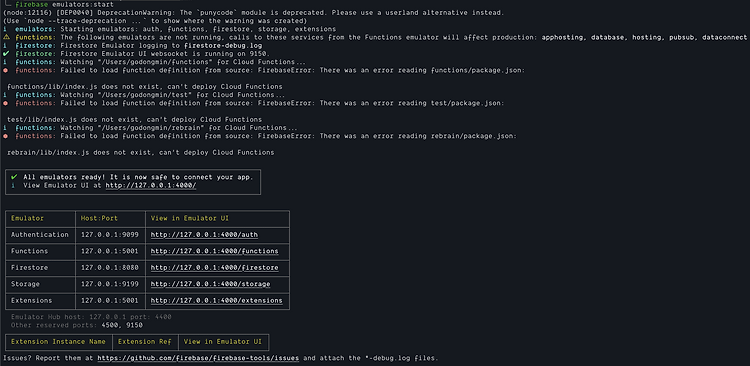The width and height of the screenshot is (750, 366).
Task: Click the info icon before View Emulator UI
Action: tap(13, 185)
